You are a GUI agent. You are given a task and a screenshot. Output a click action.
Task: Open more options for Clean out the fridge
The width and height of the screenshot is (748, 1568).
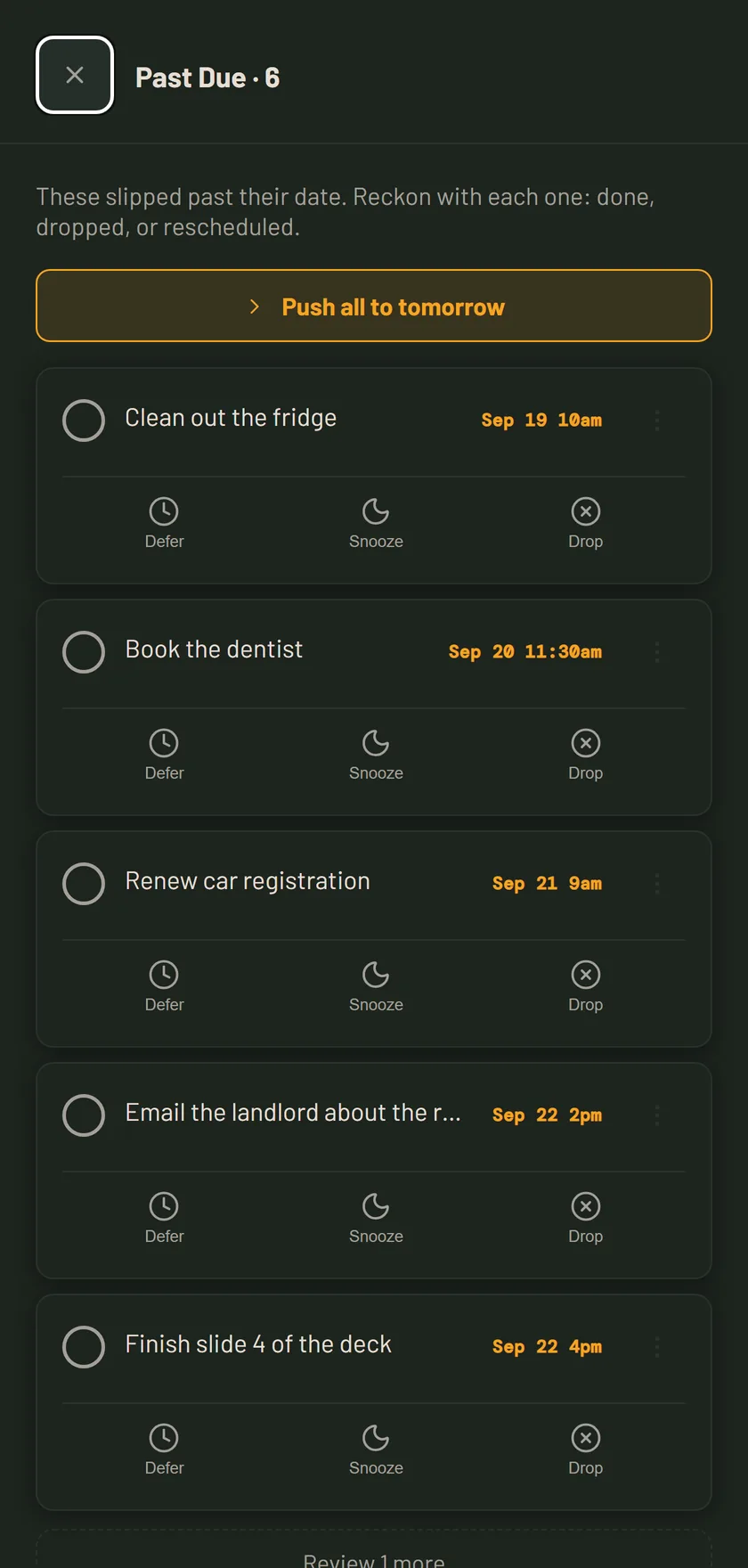pyautogui.click(x=657, y=421)
